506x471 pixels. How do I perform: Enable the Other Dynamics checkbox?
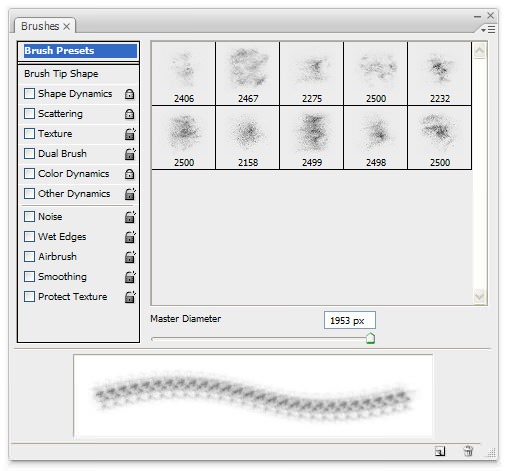[x=29, y=194]
